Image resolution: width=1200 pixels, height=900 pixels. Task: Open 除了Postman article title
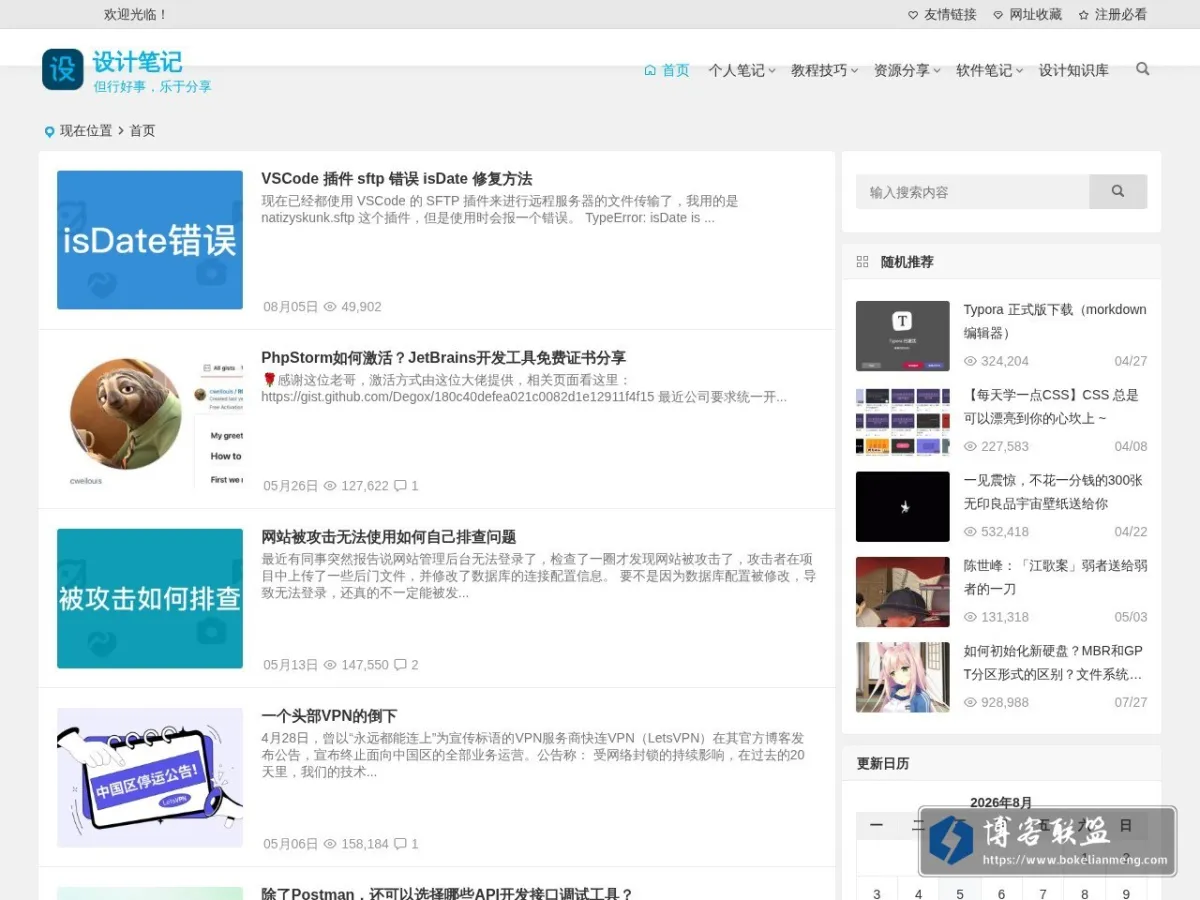coord(447,894)
